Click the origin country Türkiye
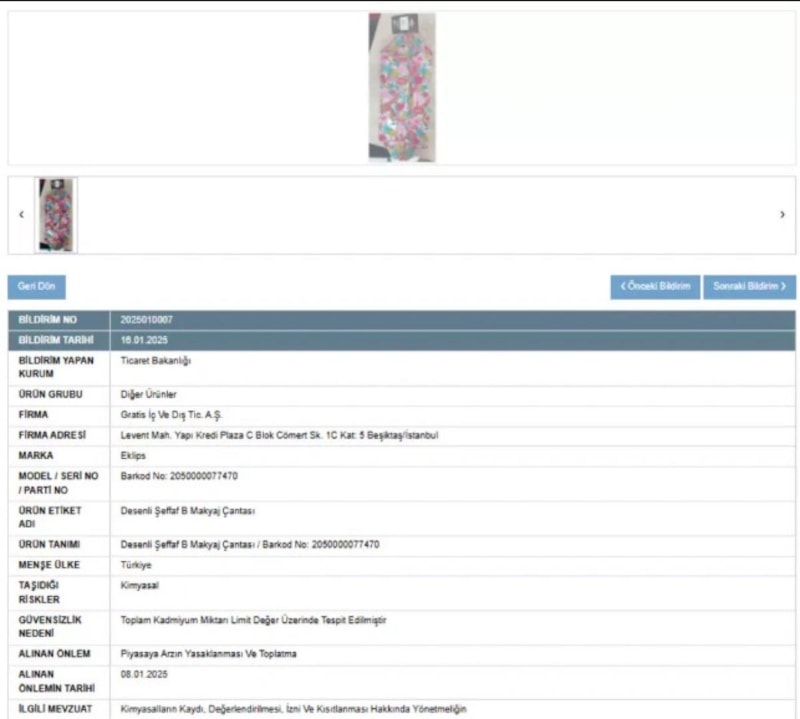 click(x=136, y=565)
